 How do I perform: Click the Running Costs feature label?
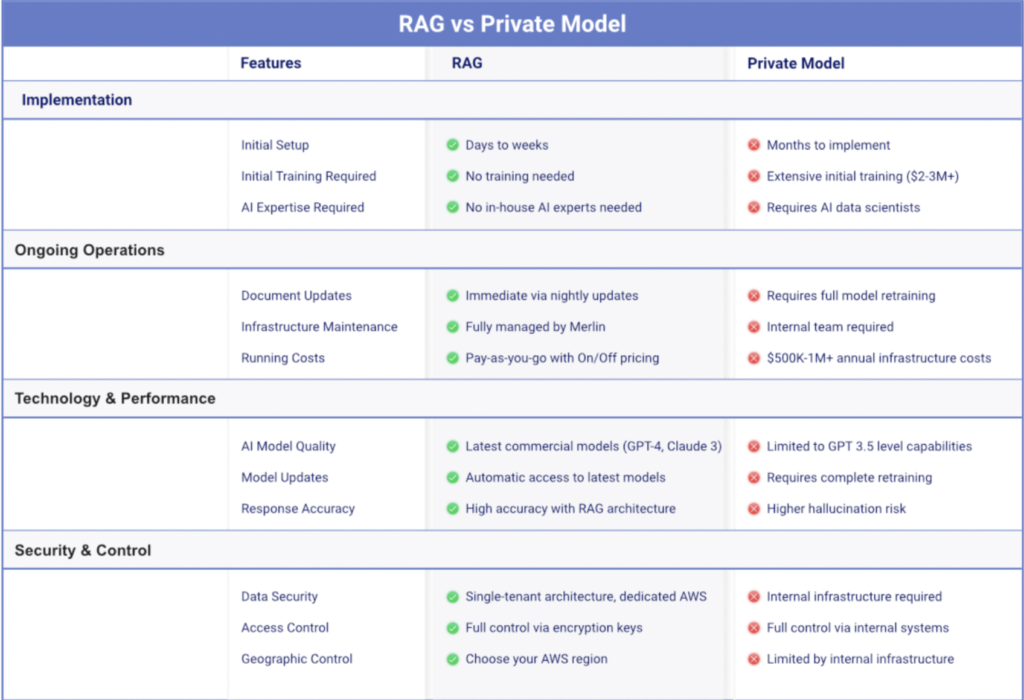pyautogui.click(x=283, y=358)
